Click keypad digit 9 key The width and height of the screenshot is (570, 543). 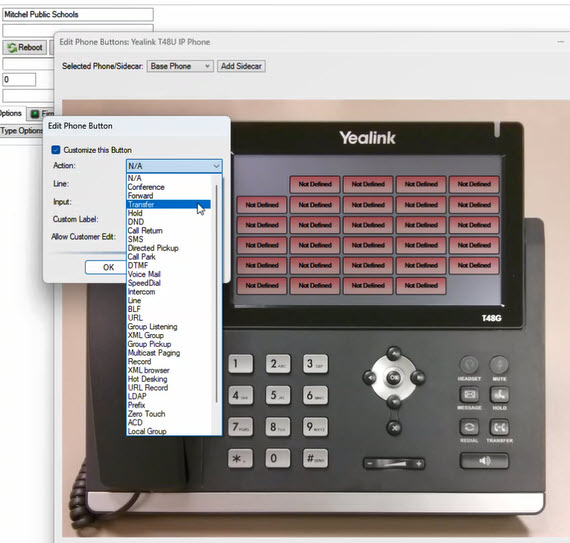315,426
